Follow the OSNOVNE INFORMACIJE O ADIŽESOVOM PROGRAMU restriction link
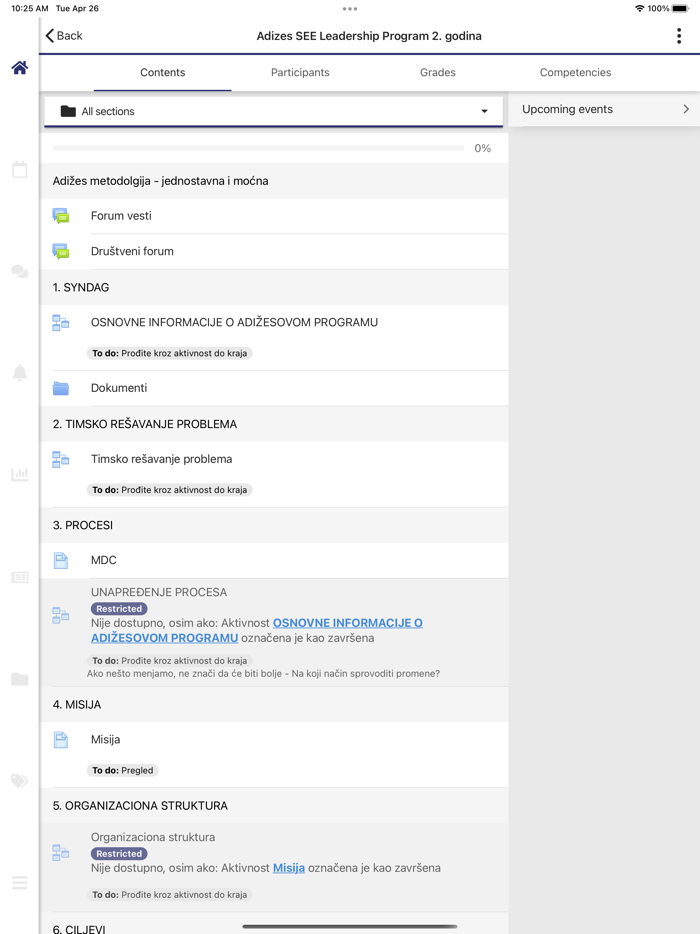 [257, 630]
